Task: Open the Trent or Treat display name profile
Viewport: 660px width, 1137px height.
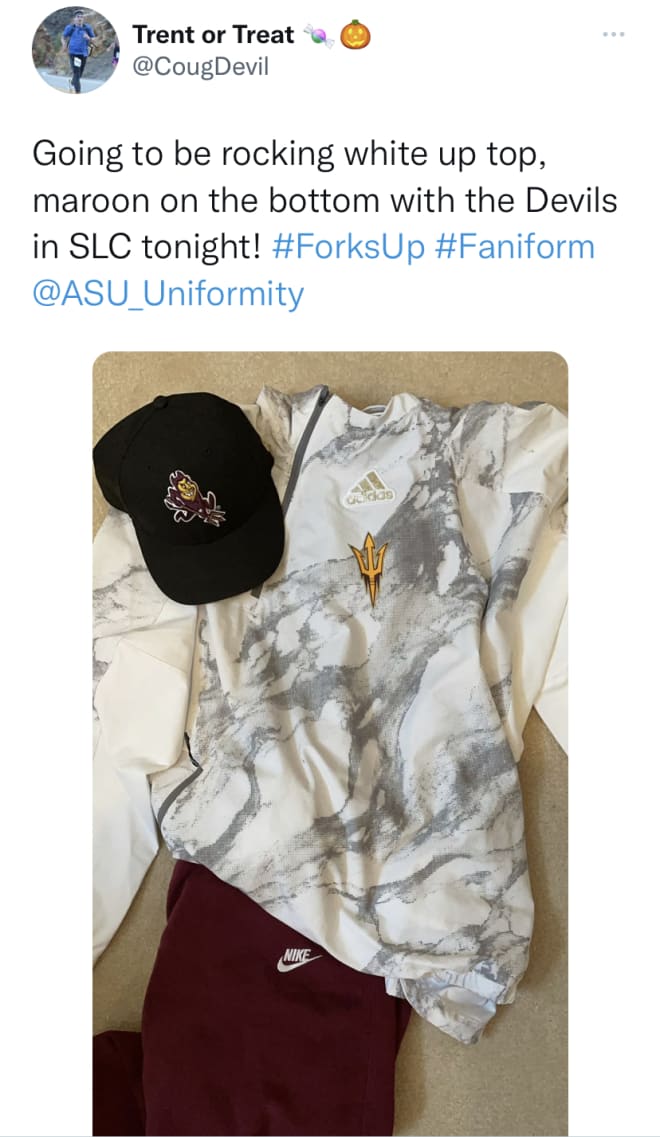Action: (x=213, y=34)
